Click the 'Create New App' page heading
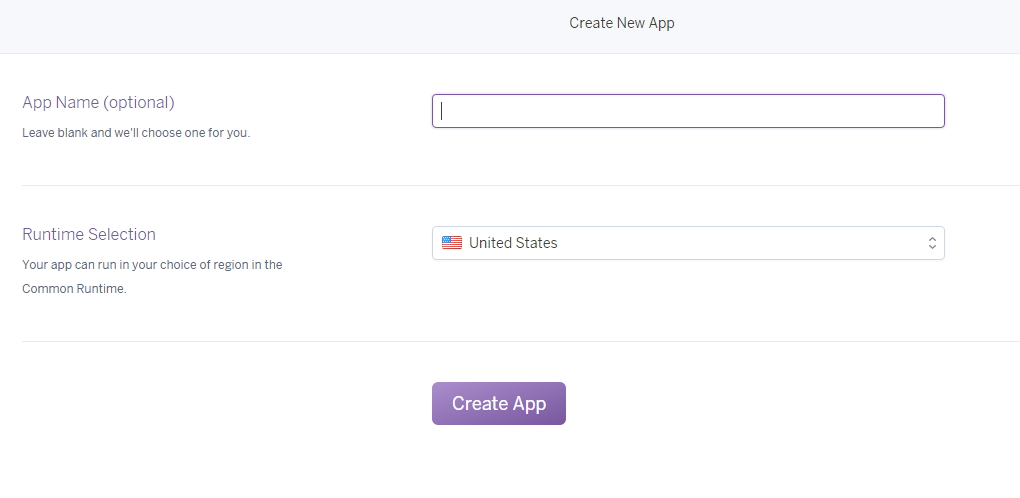This screenshot has width=1020, height=498. [621, 23]
